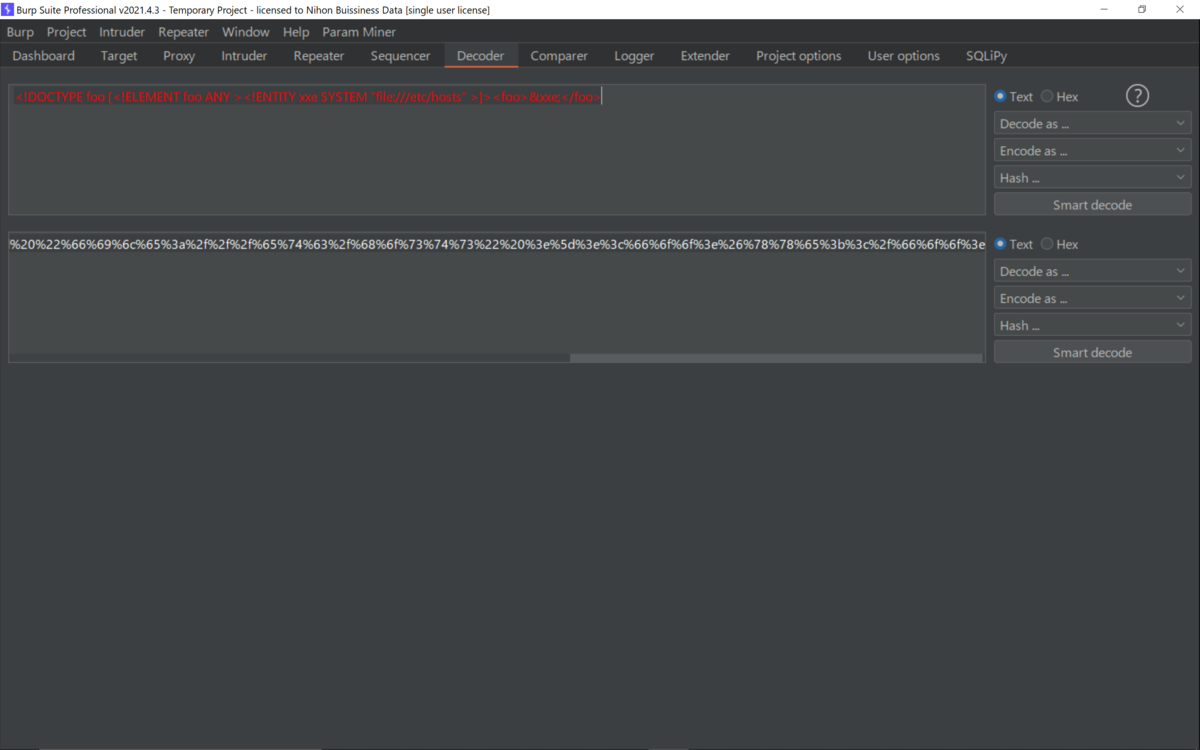The image size is (1200, 750).
Task: Restore down the Burp Suite window
Action: click(x=1142, y=9)
